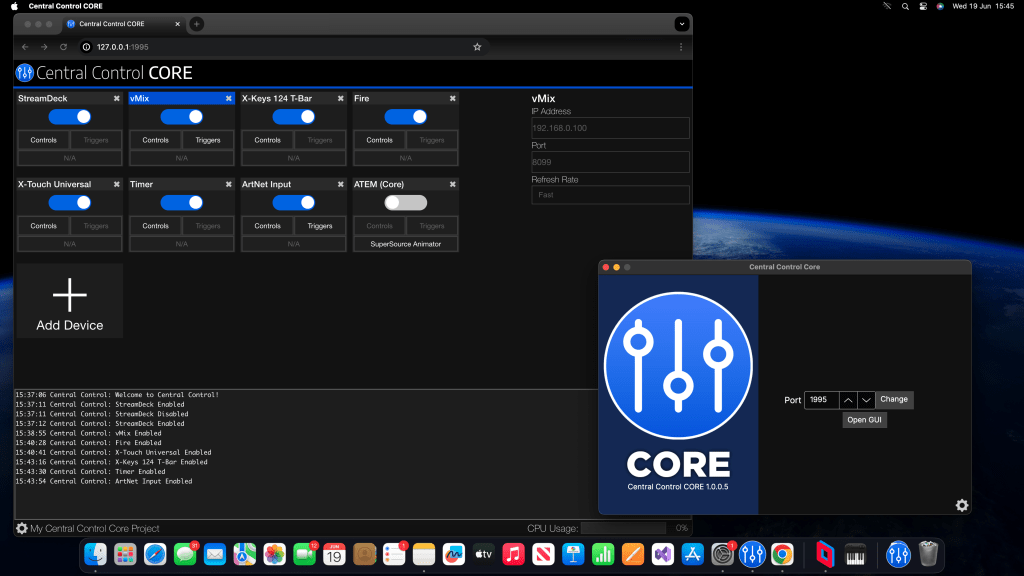This screenshot has width=1024, height=576.
Task: Switch off the Timer device
Action: [x=182, y=203]
